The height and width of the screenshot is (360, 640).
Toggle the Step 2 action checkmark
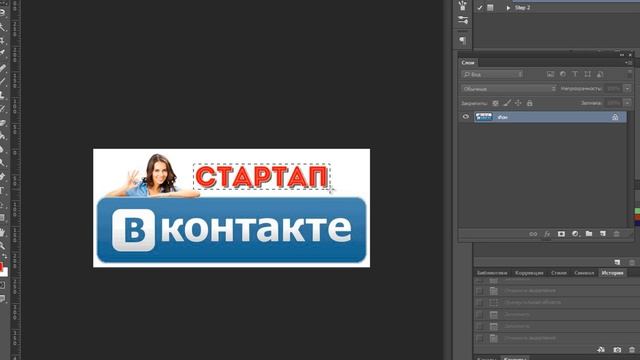pyautogui.click(x=480, y=8)
